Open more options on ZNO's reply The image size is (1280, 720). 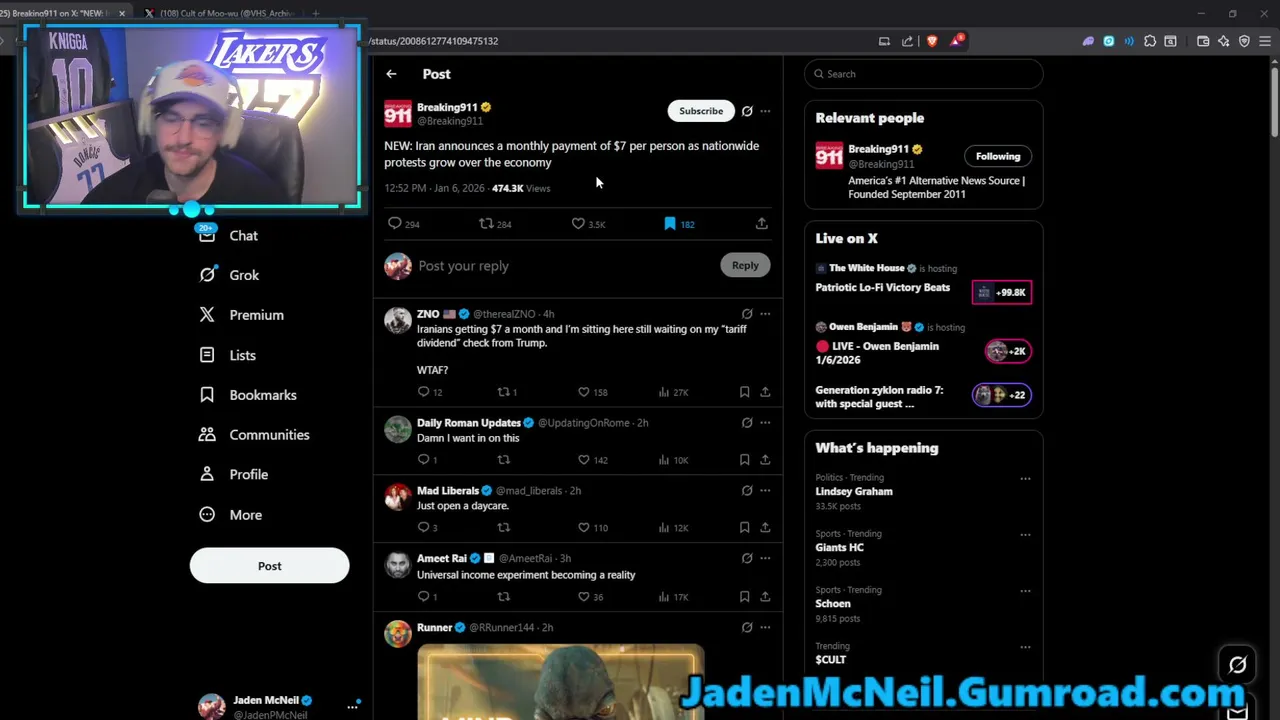click(765, 314)
